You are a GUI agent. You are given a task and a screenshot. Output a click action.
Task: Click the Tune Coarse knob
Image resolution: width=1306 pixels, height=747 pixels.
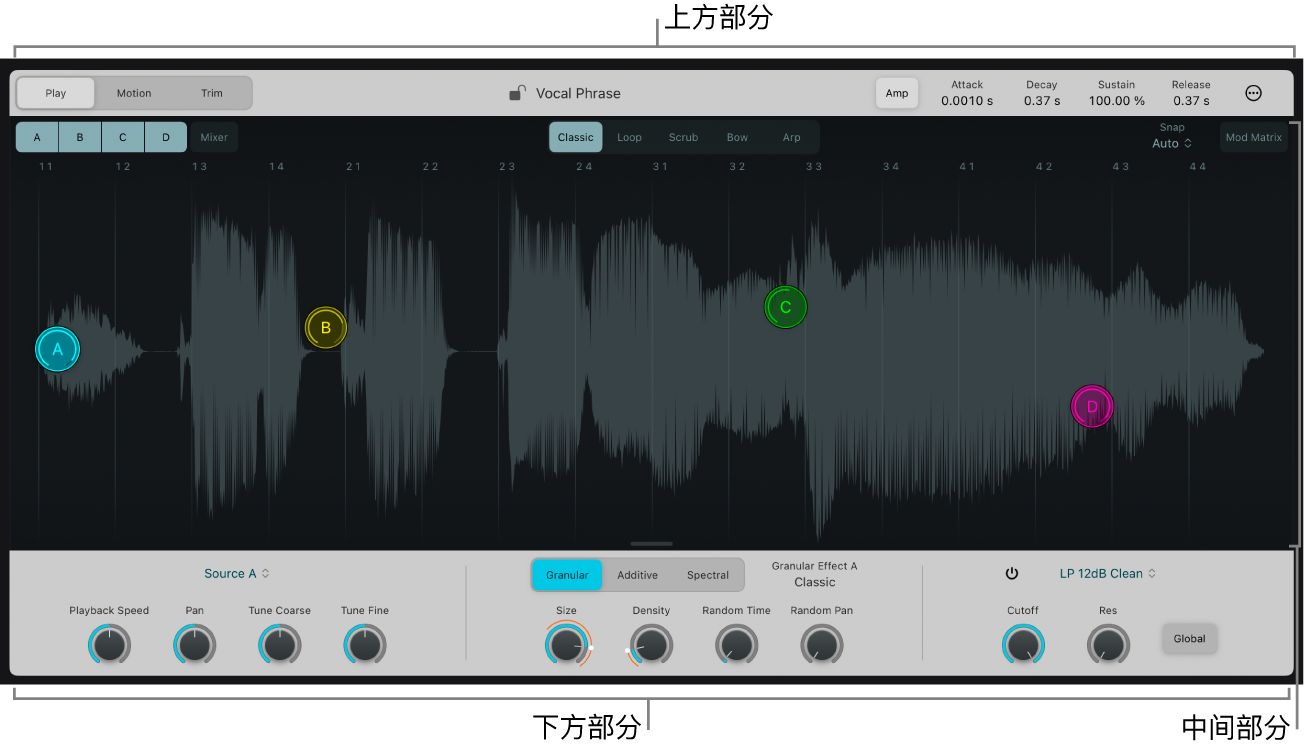point(280,645)
